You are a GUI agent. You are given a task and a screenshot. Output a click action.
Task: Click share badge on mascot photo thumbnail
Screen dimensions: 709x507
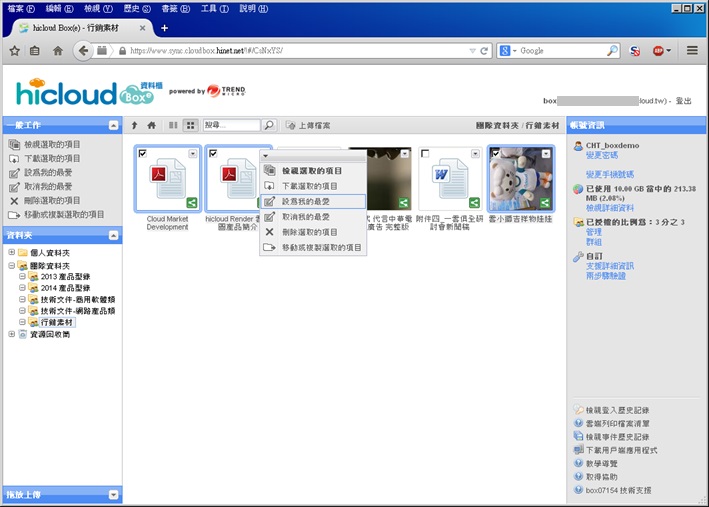pyautogui.click(x=545, y=203)
